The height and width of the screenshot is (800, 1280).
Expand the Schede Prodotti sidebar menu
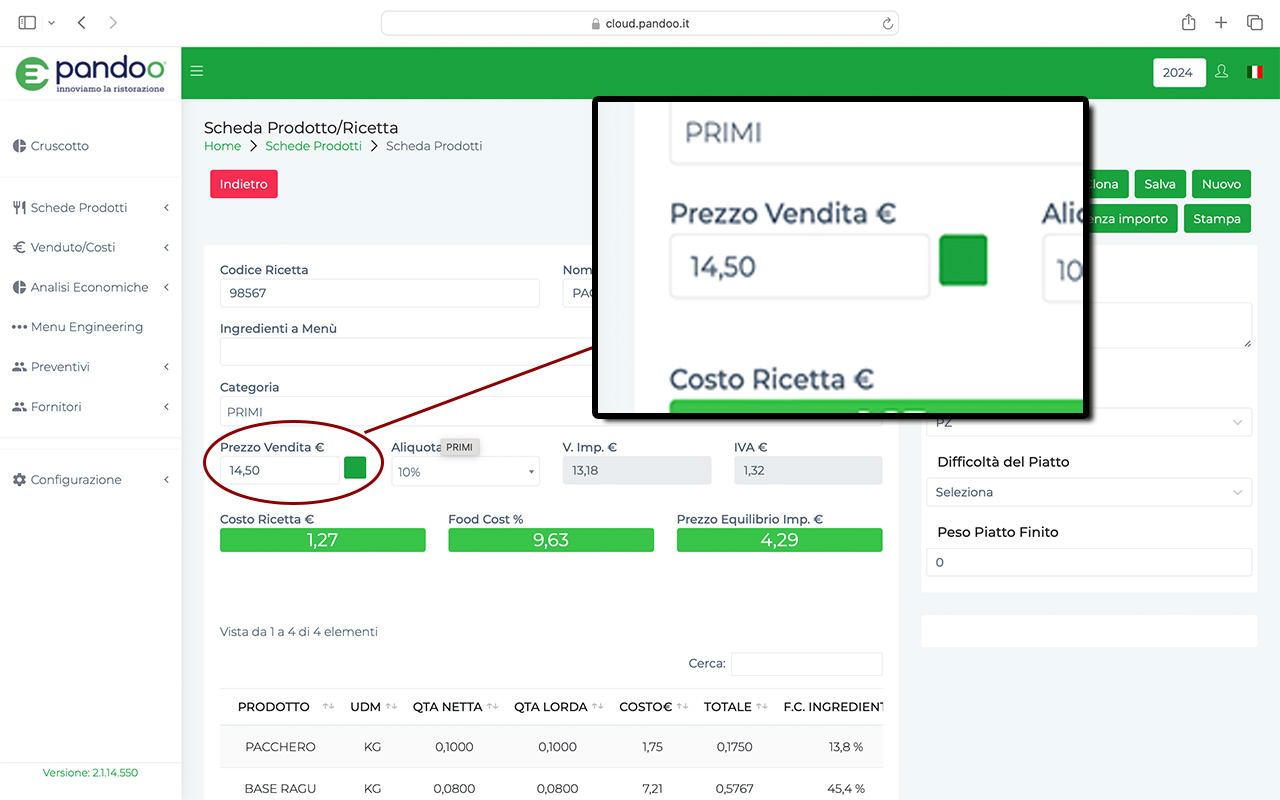click(x=90, y=208)
